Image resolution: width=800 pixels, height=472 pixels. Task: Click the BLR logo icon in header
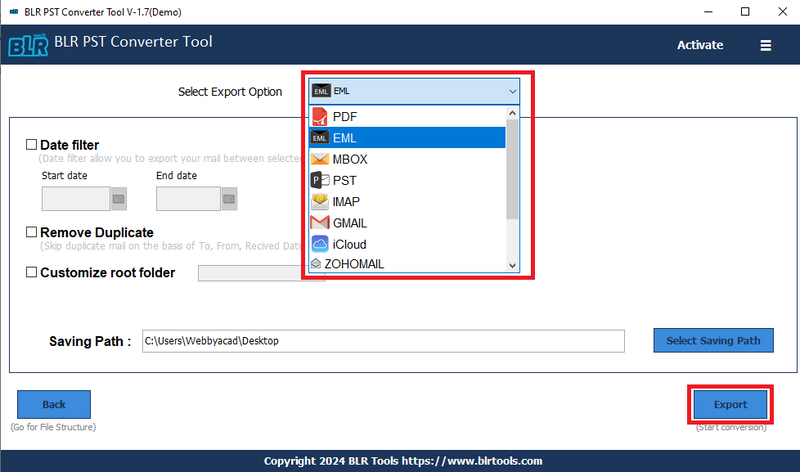click(28, 45)
